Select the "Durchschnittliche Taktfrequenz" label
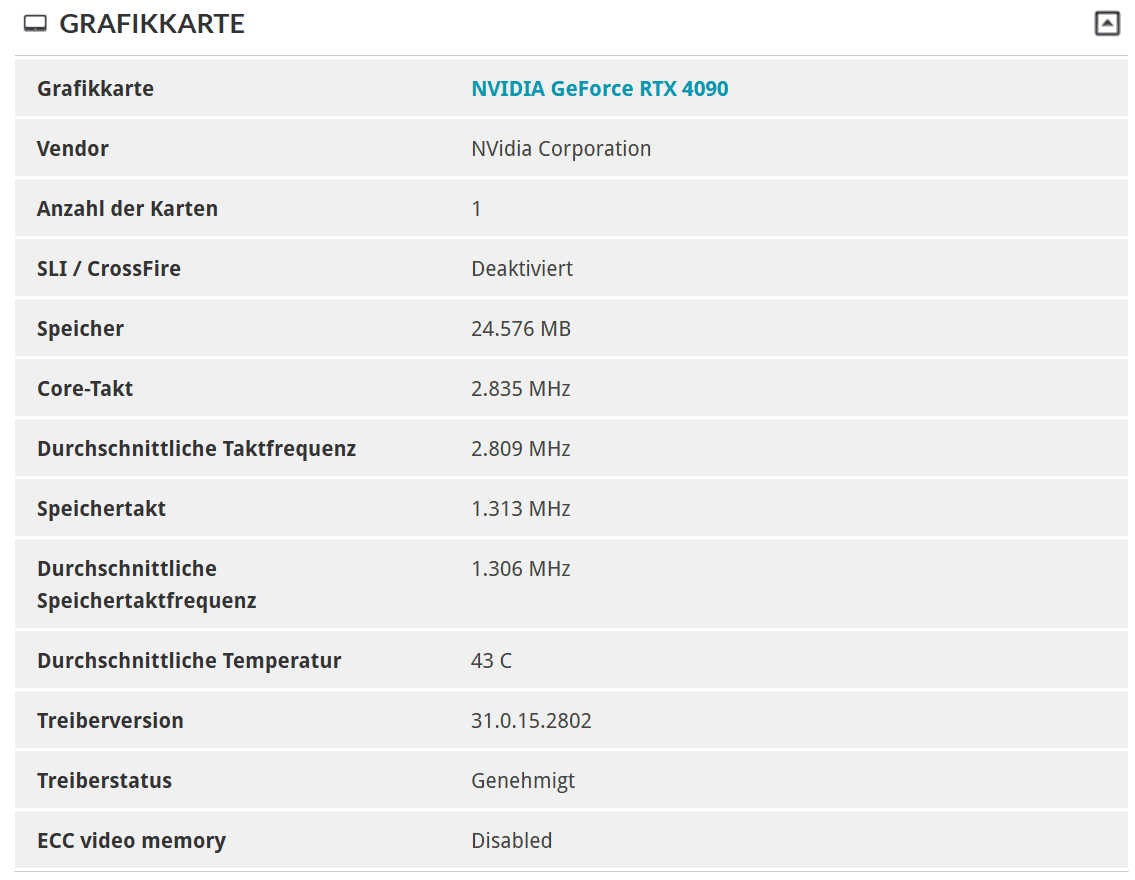 click(x=196, y=449)
